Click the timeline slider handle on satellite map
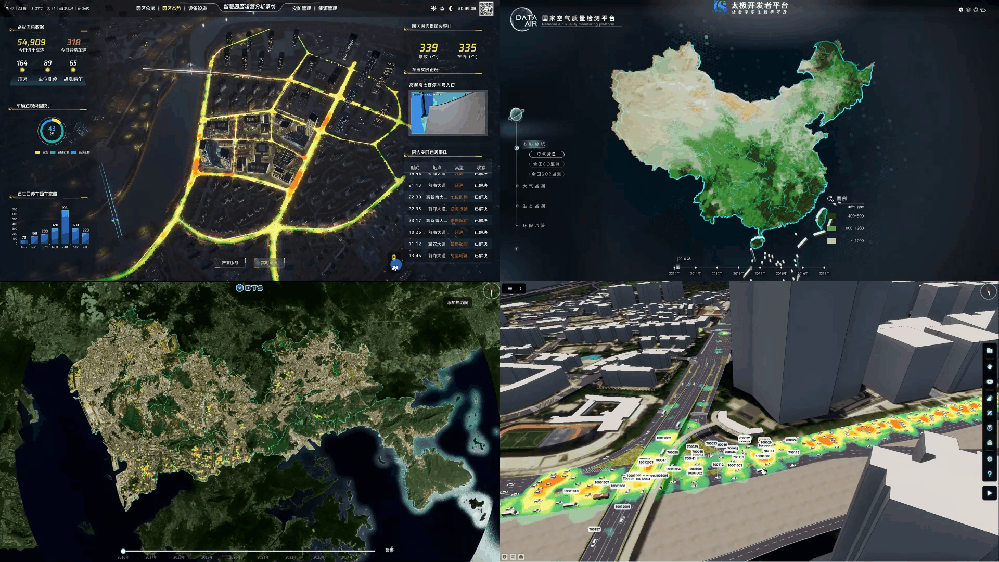Viewport: 999px width, 562px height. pyautogui.click(x=123, y=551)
